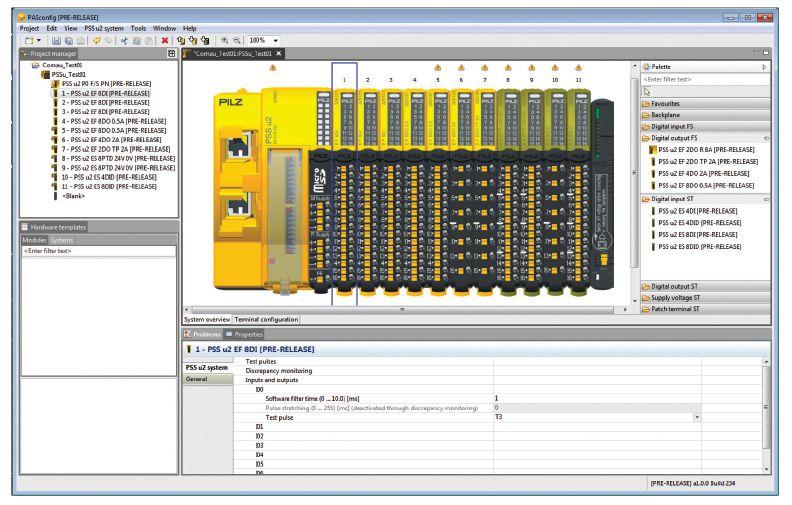The width and height of the screenshot is (792, 505).
Task: Click the first yellow-arrow module toolbar icon
Action: click(x=181, y=40)
